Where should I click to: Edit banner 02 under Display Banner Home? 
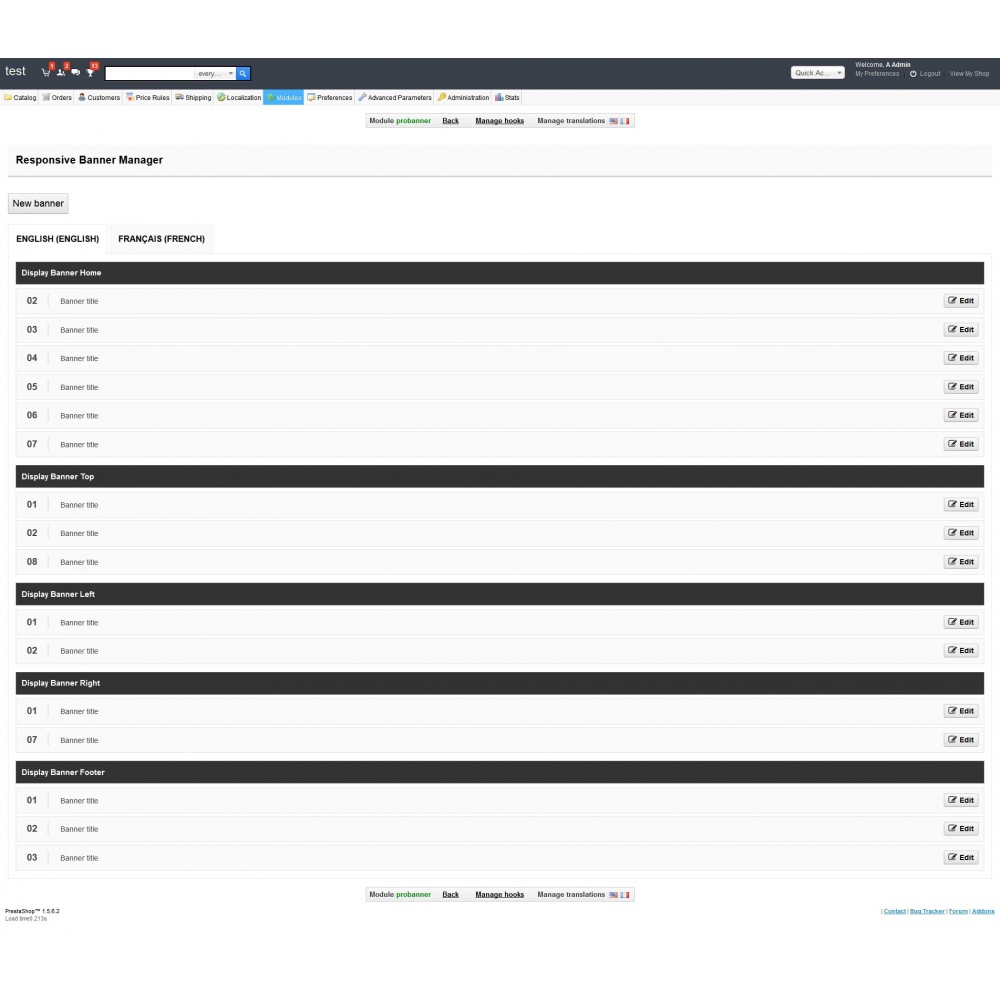tap(960, 301)
